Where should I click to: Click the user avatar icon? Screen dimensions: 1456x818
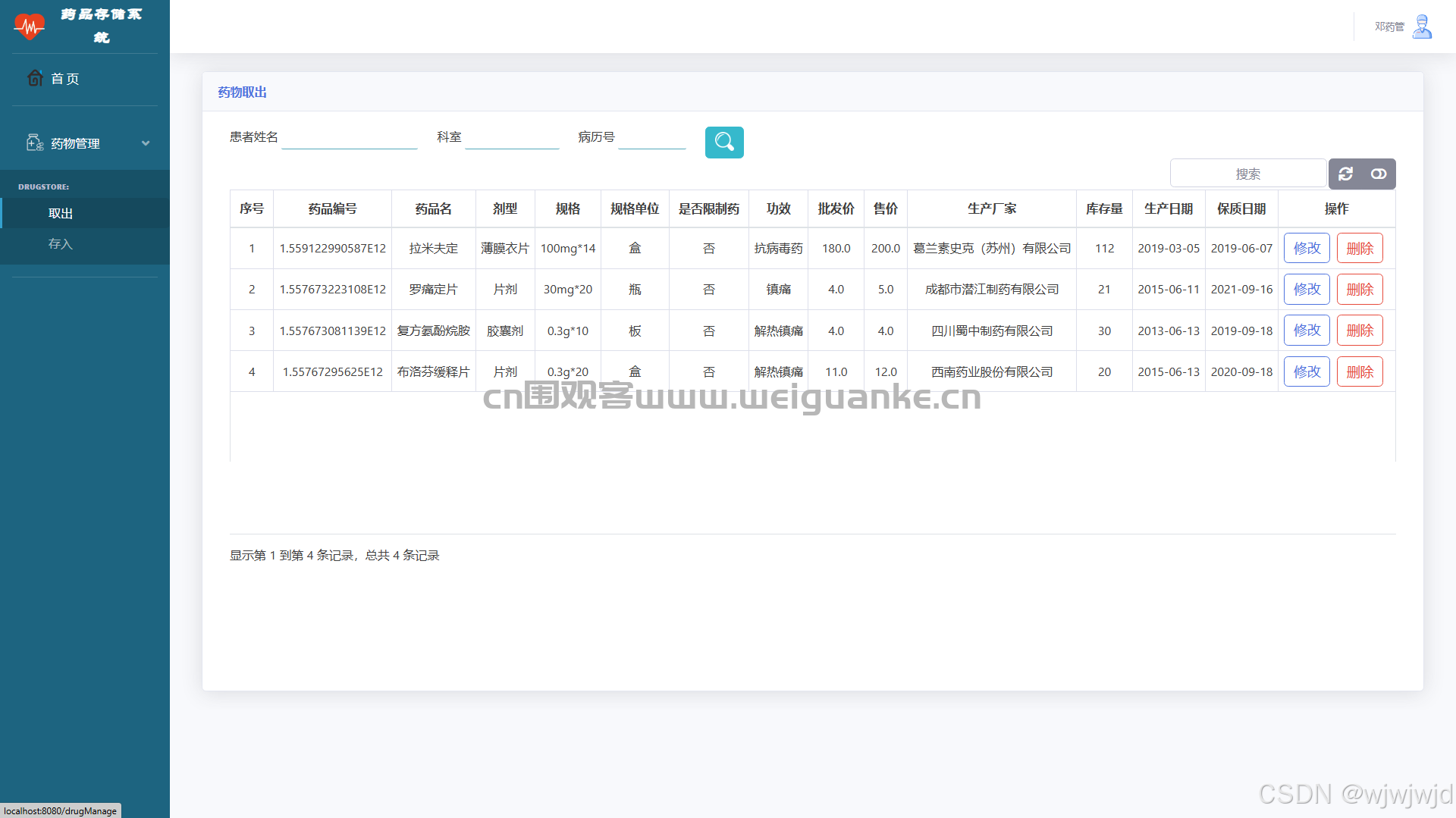point(1423,27)
